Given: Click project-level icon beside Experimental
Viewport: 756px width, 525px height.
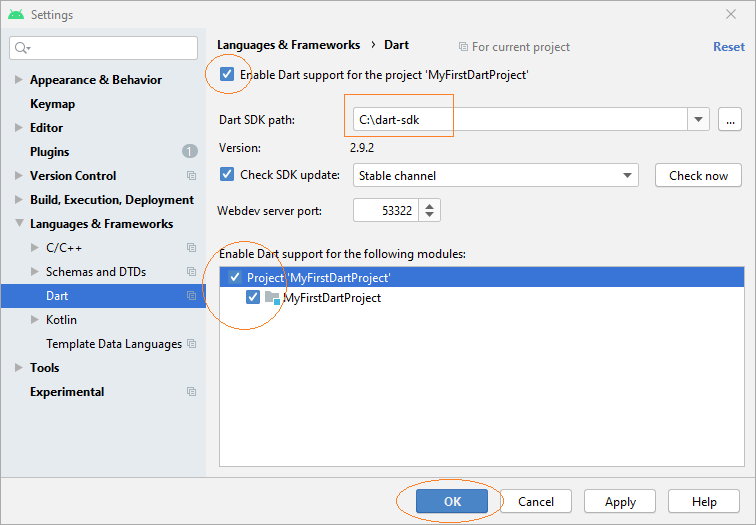Looking at the screenshot, I should pyautogui.click(x=191, y=391).
